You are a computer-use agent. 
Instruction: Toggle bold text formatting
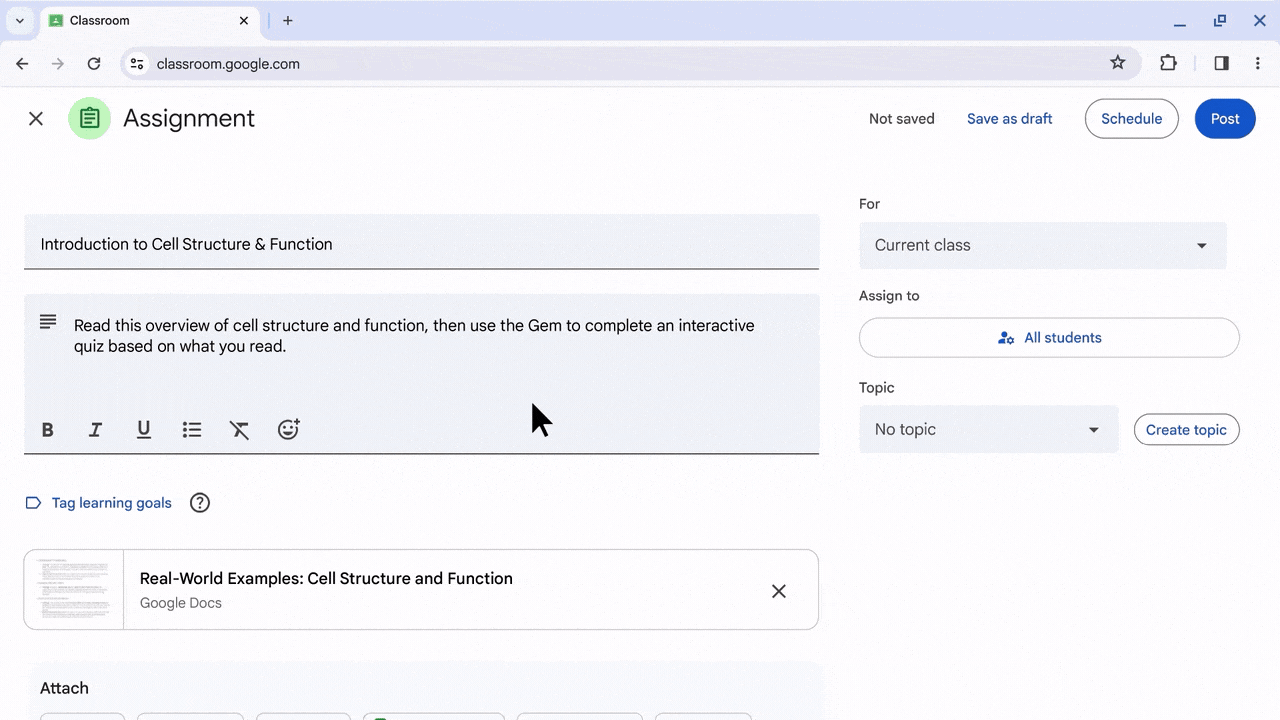[47, 430]
